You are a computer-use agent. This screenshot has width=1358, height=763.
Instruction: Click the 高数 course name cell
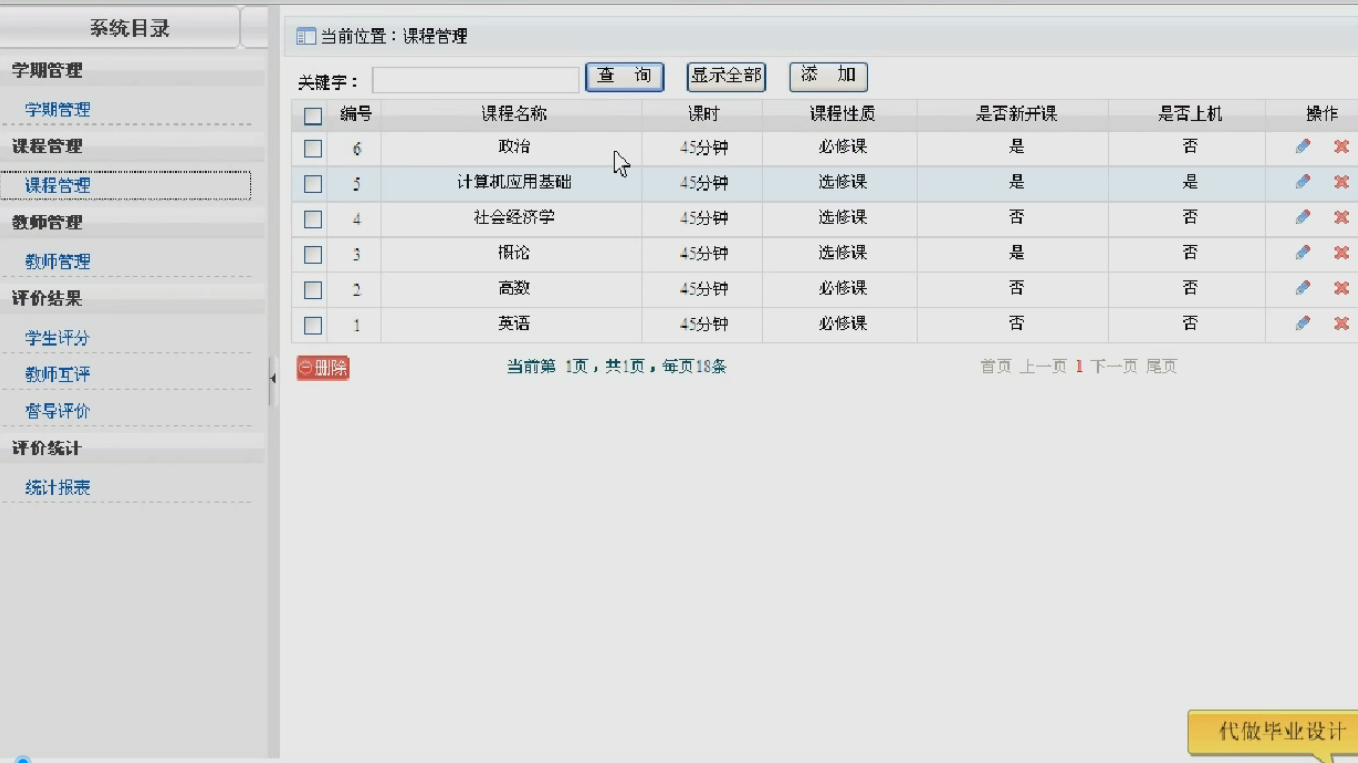[514, 288]
